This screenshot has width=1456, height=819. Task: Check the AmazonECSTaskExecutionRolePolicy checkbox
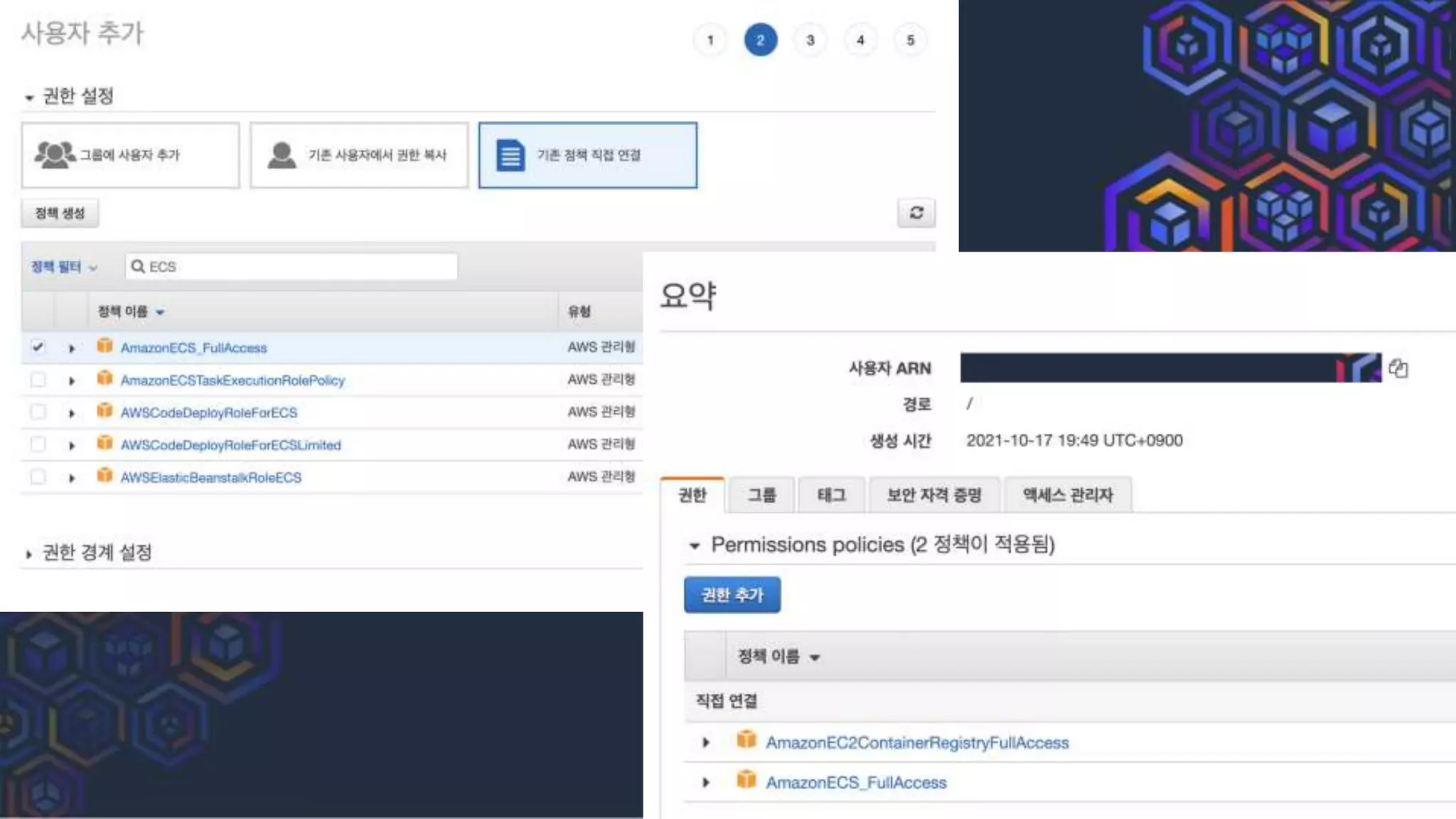pyautogui.click(x=38, y=380)
